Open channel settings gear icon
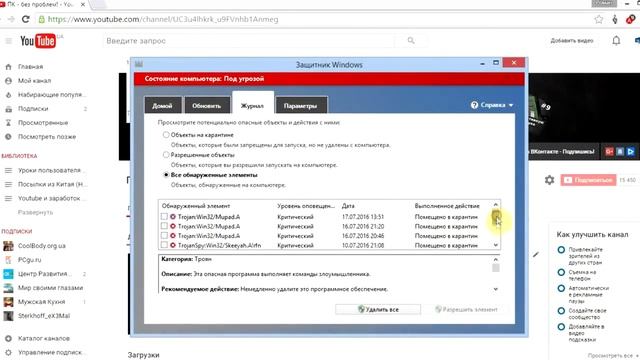Viewport: 640px width, 360px height. pos(549,180)
